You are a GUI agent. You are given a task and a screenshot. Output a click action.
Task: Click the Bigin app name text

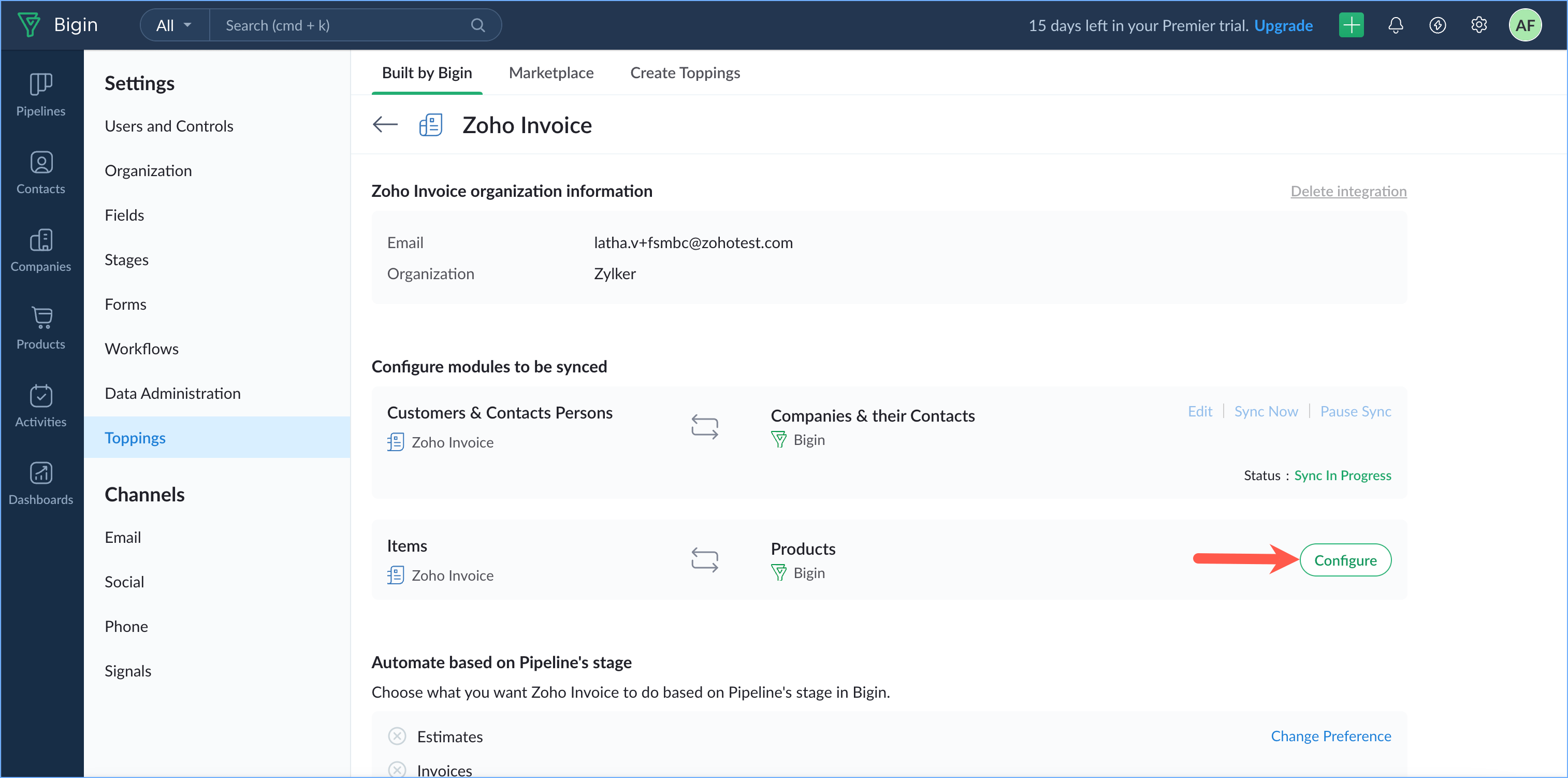[x=76, y=24]
